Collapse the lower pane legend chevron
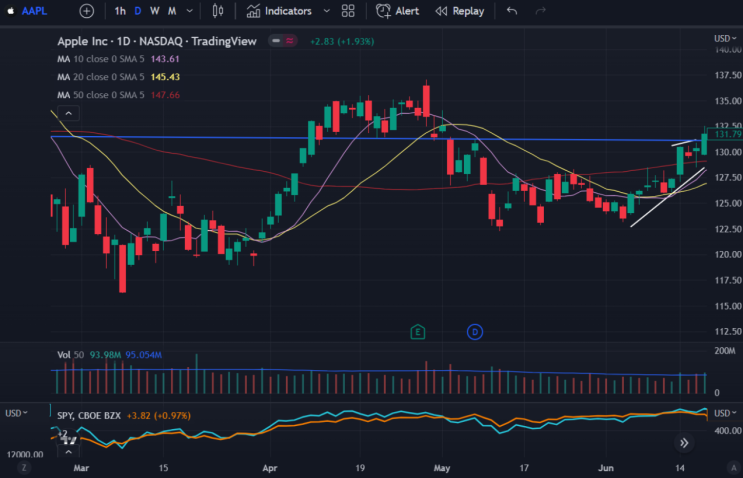The width and height of the screenshot is (743, 478). coord(68,452)
